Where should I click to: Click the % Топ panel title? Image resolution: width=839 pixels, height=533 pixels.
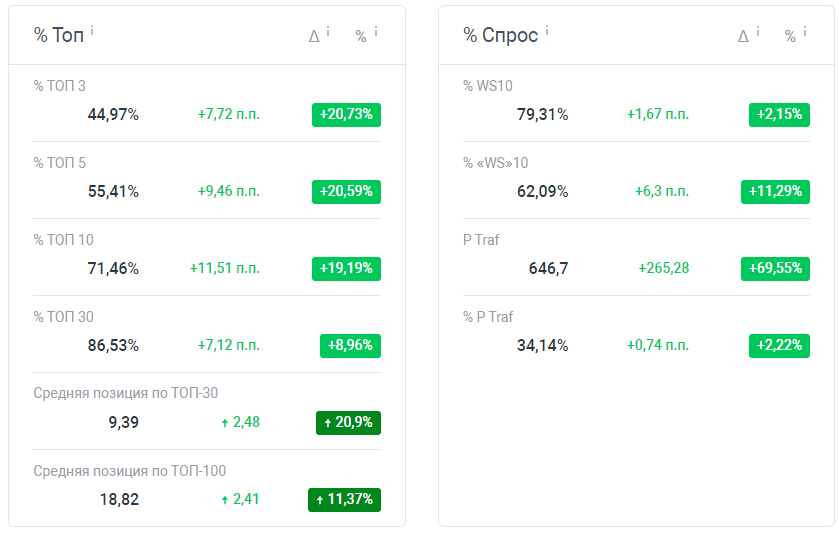[59, 35]
